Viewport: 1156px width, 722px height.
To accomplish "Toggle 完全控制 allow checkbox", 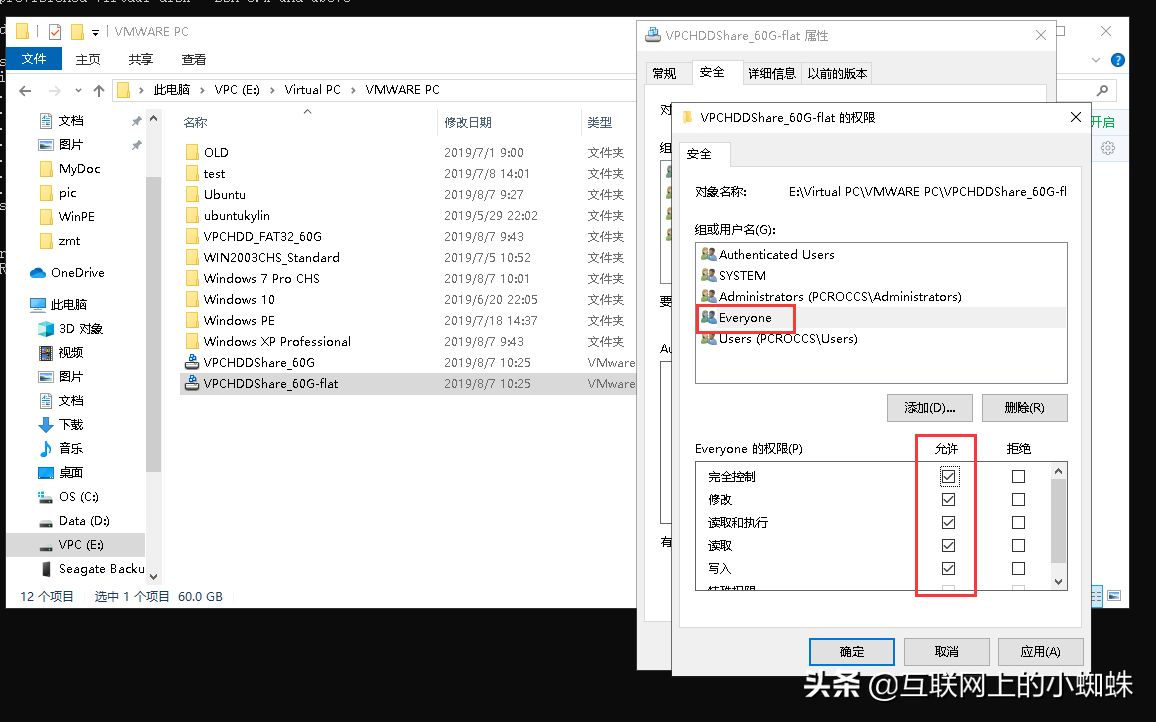I will (948, 476).
